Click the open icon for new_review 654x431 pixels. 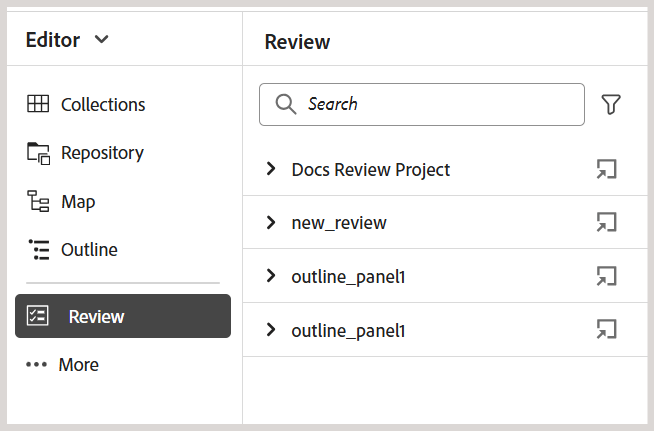[x=605, y=223]
